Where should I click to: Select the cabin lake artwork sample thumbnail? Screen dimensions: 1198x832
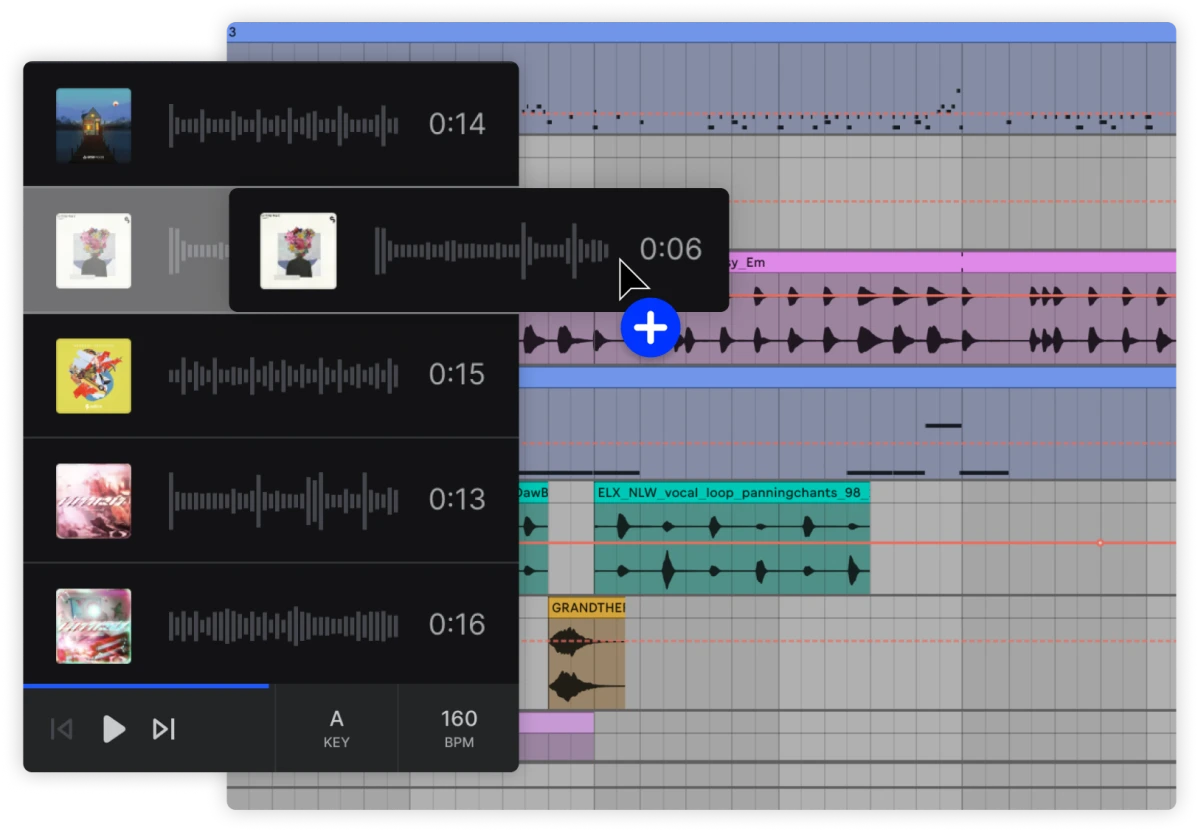click(93, 125)
